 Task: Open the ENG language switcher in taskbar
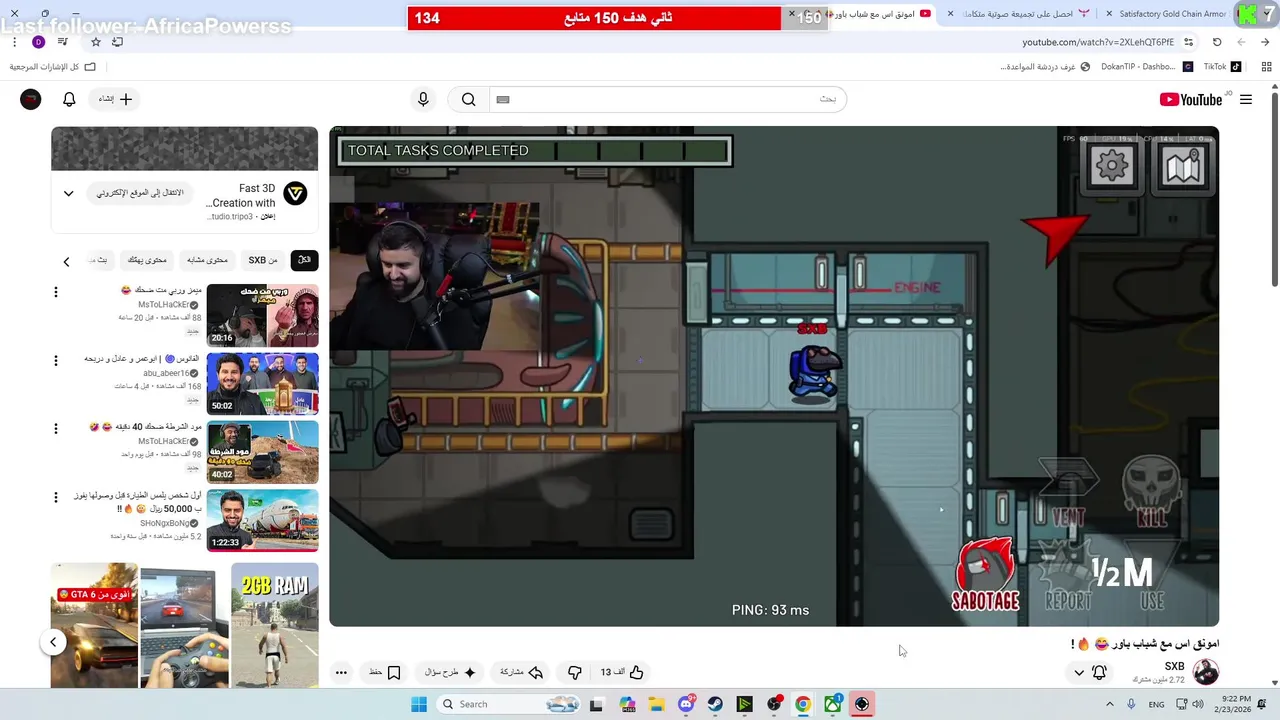pyautogui.click(x=1156, y=704)
